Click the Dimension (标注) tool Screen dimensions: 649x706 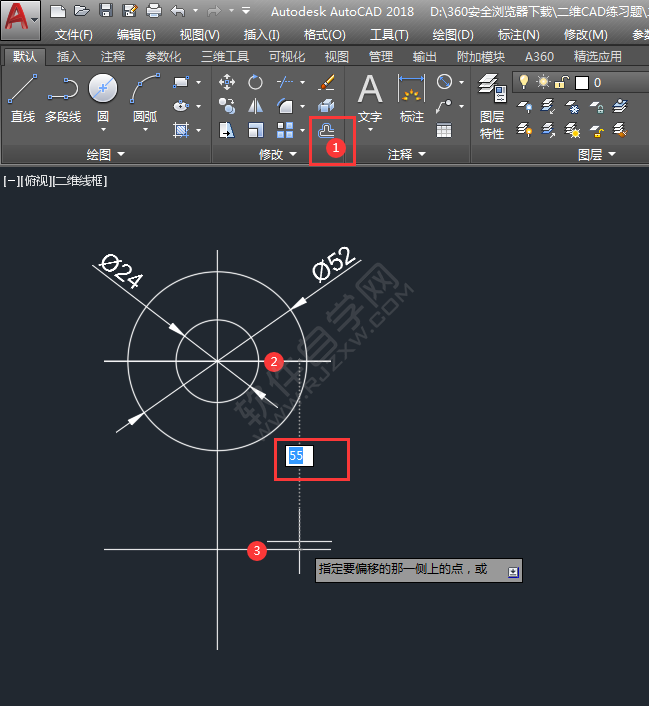[411, 99]
